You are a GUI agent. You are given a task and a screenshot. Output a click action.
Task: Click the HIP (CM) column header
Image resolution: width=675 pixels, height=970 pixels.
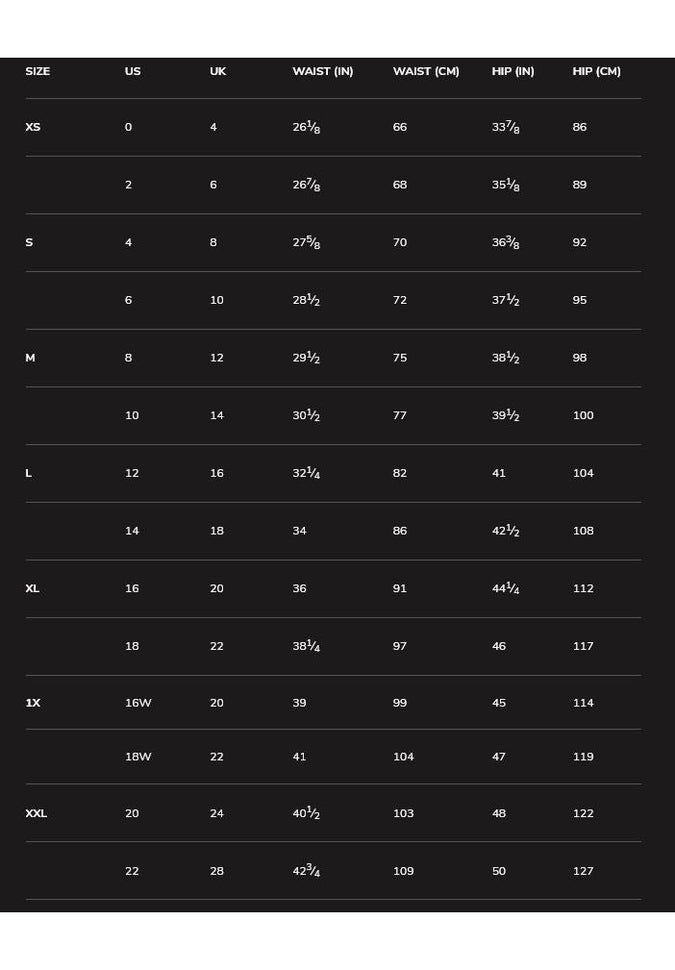click(x=596, y=72)
